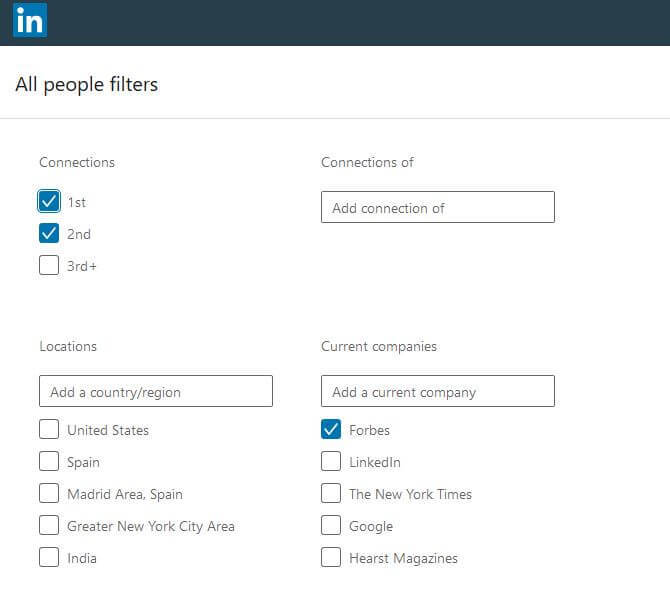Click the Connections section label
The image size is (670, 600).
(77, 162)
